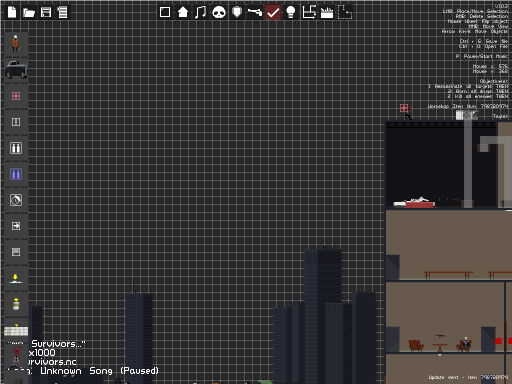Select the white double door palette item
The width and height of the screenshot is (512, 384).
coord(16,148)
